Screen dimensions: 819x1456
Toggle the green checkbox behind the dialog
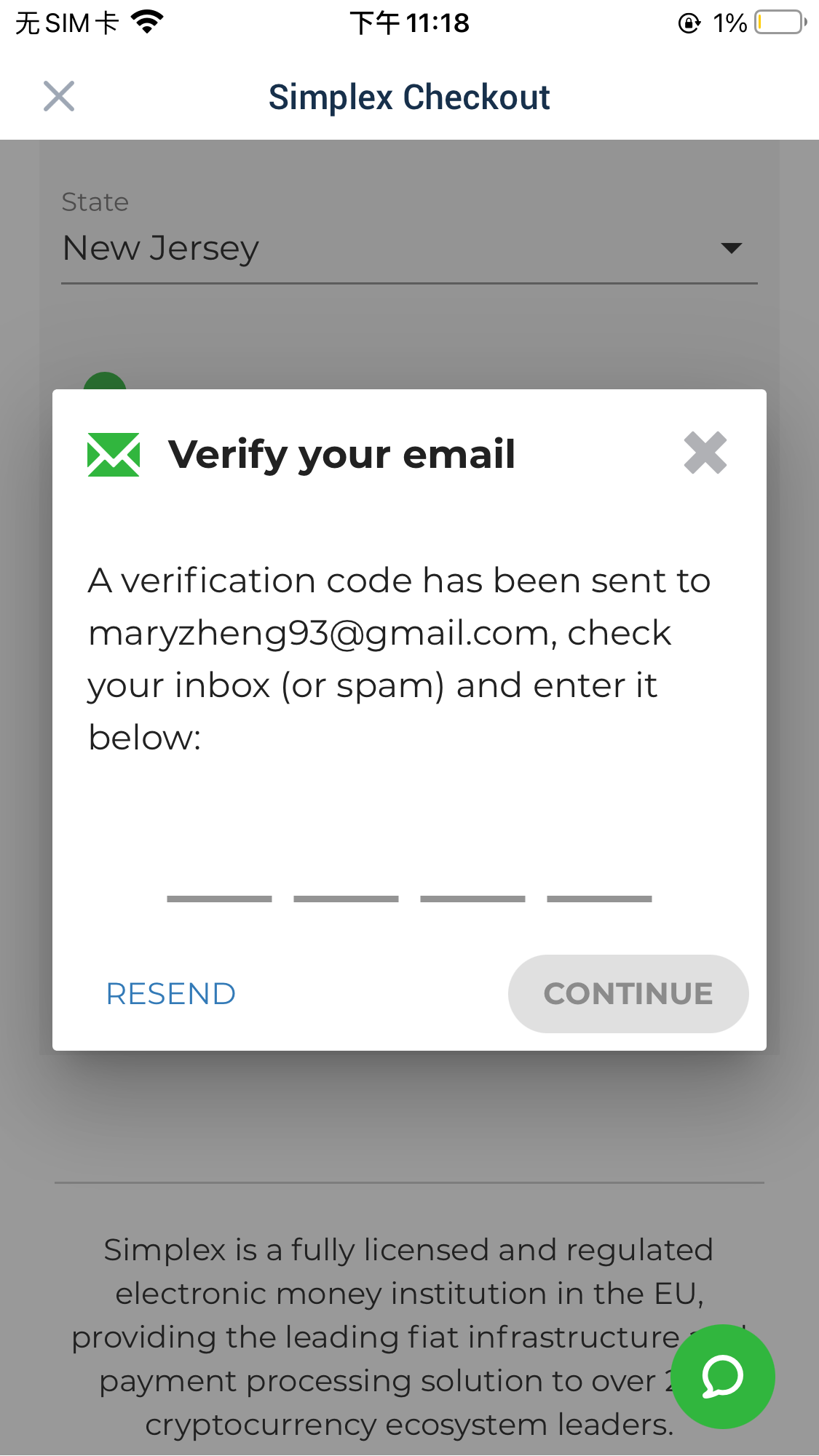coord(105,382)
